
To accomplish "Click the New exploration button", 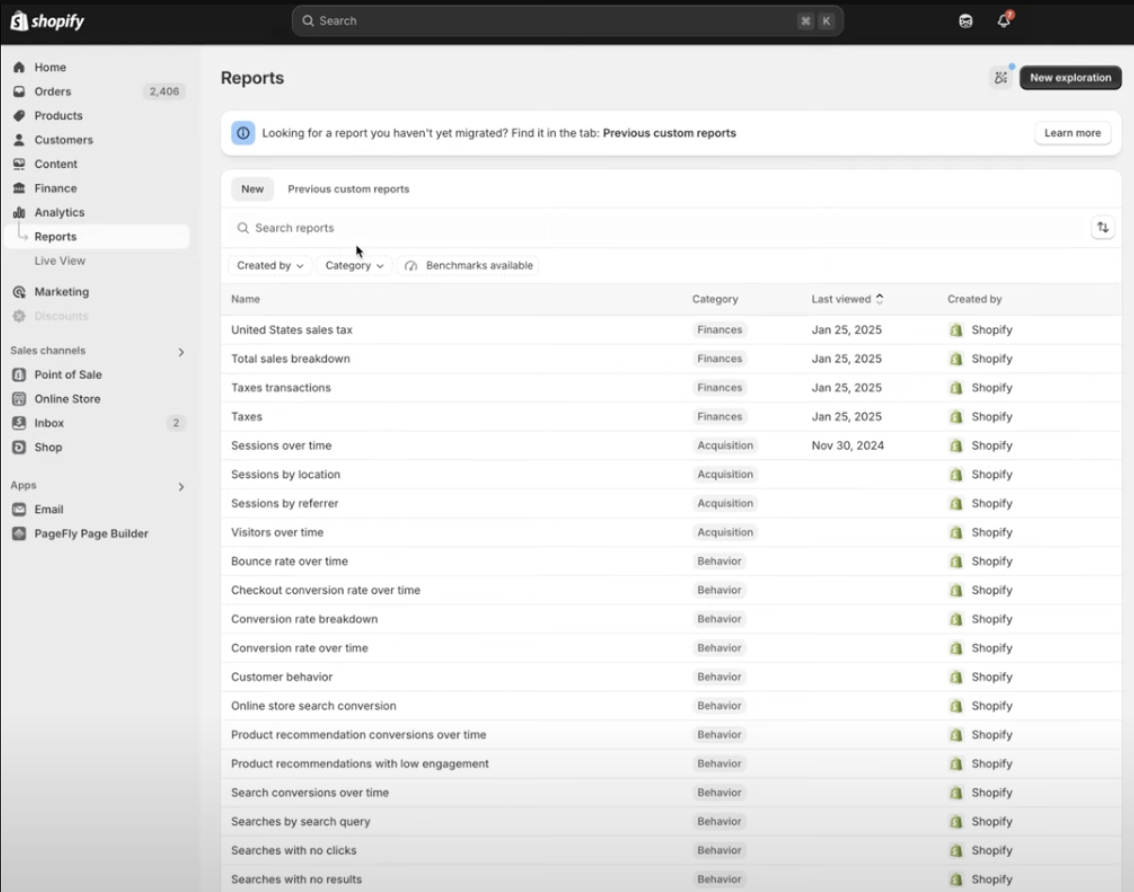I will pyautogui.click(x=1070, y=77).
